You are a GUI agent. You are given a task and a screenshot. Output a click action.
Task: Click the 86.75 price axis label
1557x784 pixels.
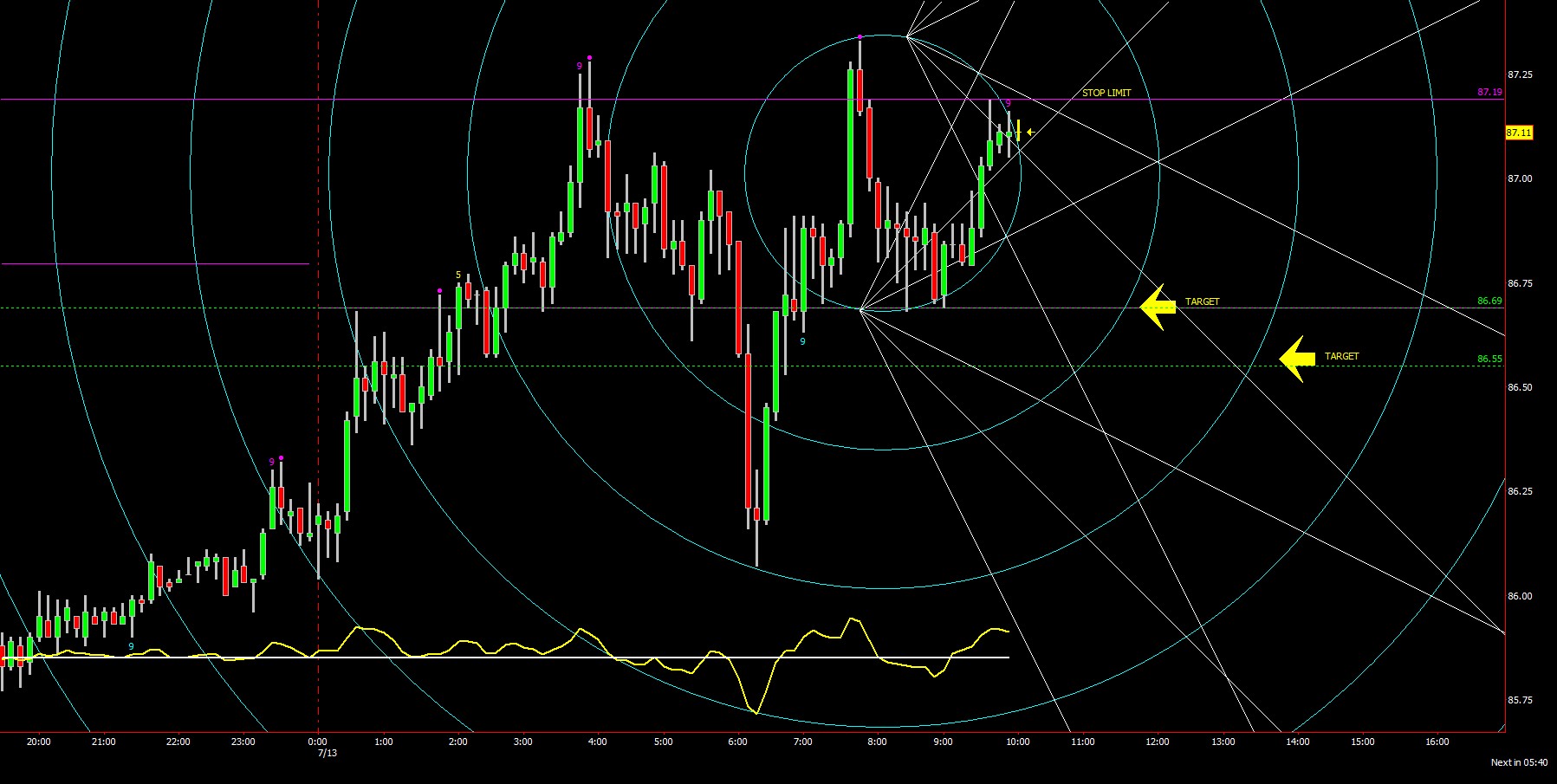tap(1520, 283)
